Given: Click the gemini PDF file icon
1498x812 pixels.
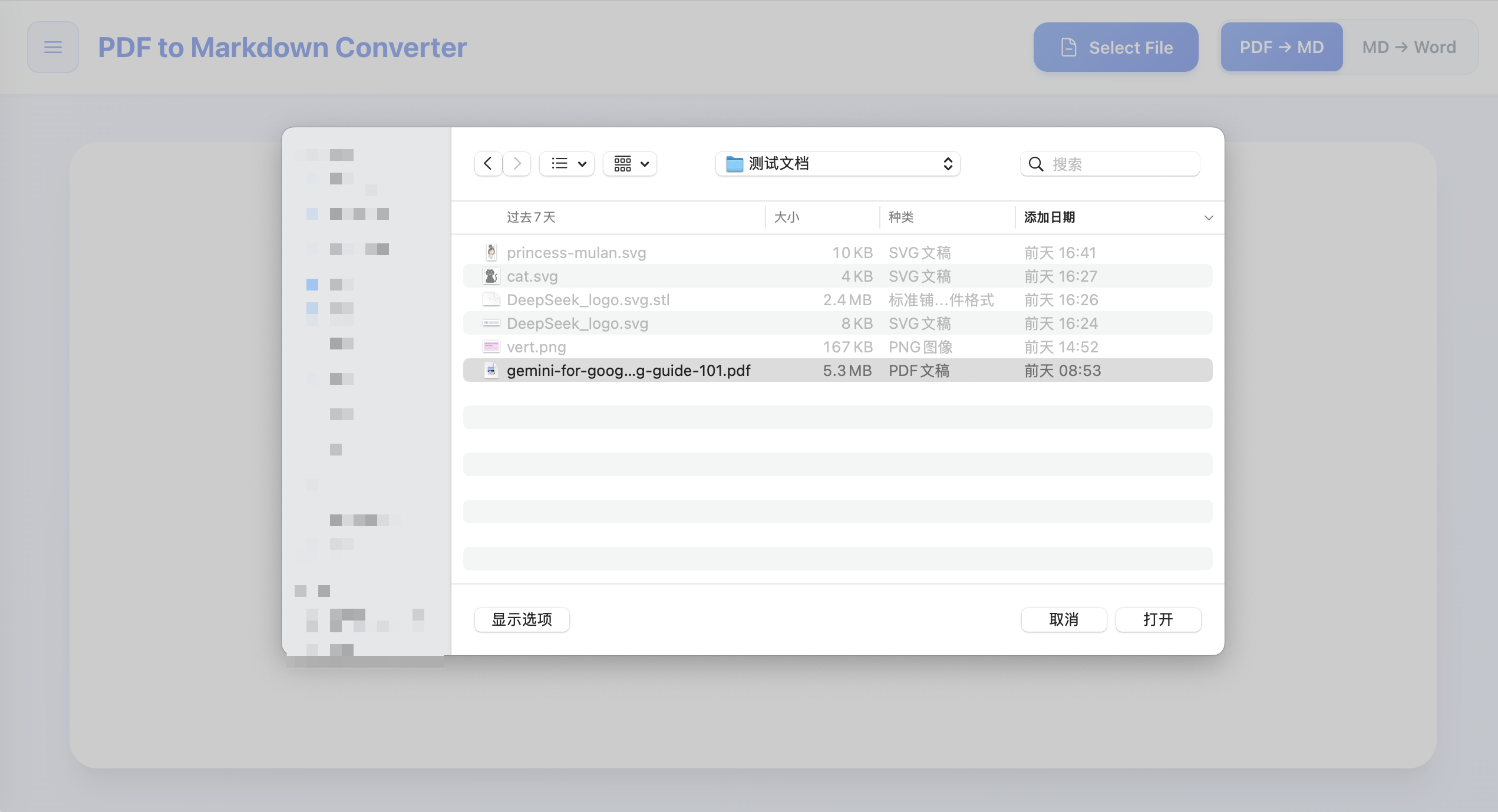Looking at the screenshot, I should 491,370.
